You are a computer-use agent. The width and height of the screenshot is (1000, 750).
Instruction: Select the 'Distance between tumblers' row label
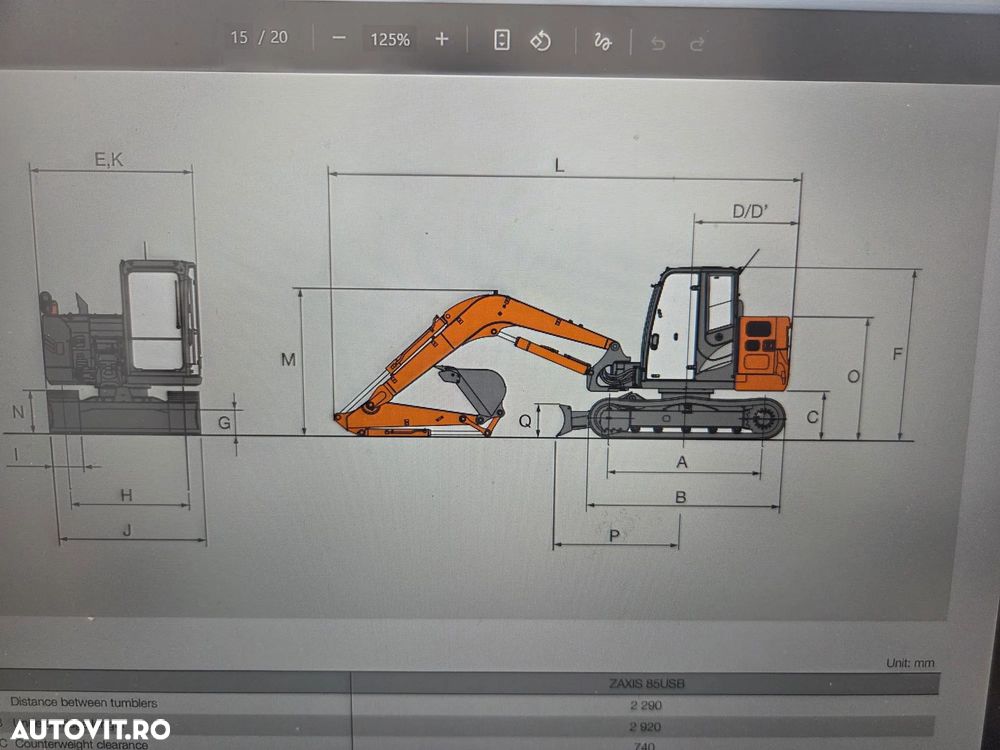tap(84, 703)
